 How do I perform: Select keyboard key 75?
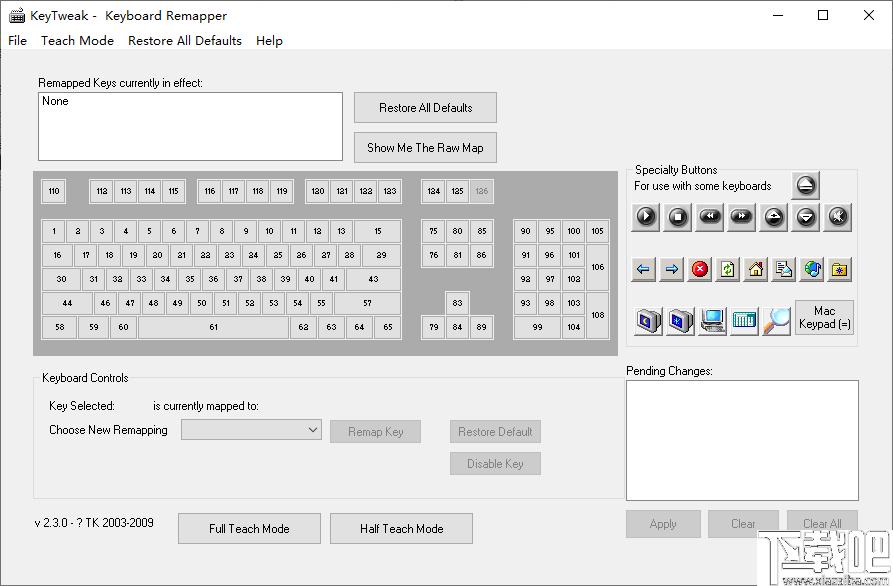click(433, 231)
